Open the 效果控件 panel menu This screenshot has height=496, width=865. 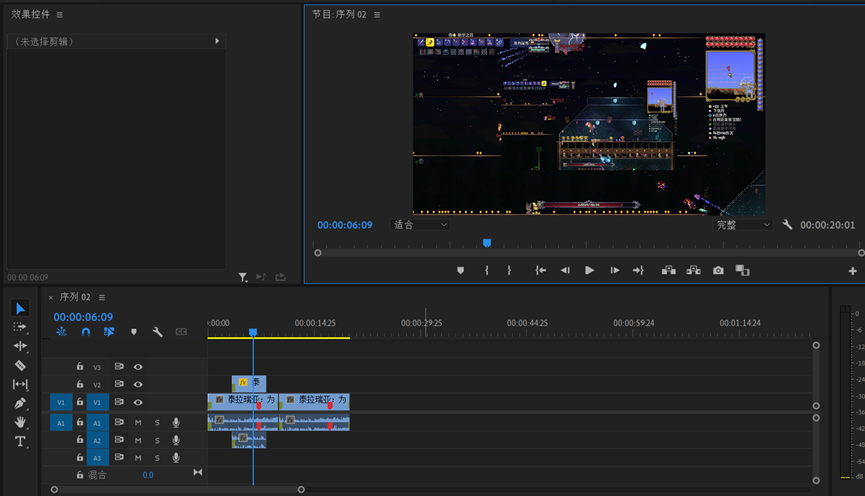coord(59,15)
